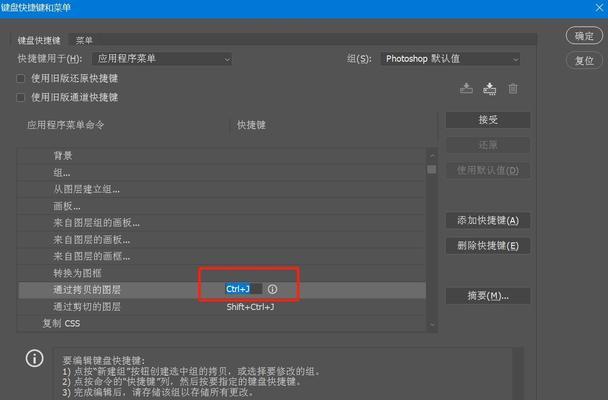Click the info icon beside Ctrl+J
This screenshot has height=400, width=608.
pyautogui.click(x=273, y=289)
